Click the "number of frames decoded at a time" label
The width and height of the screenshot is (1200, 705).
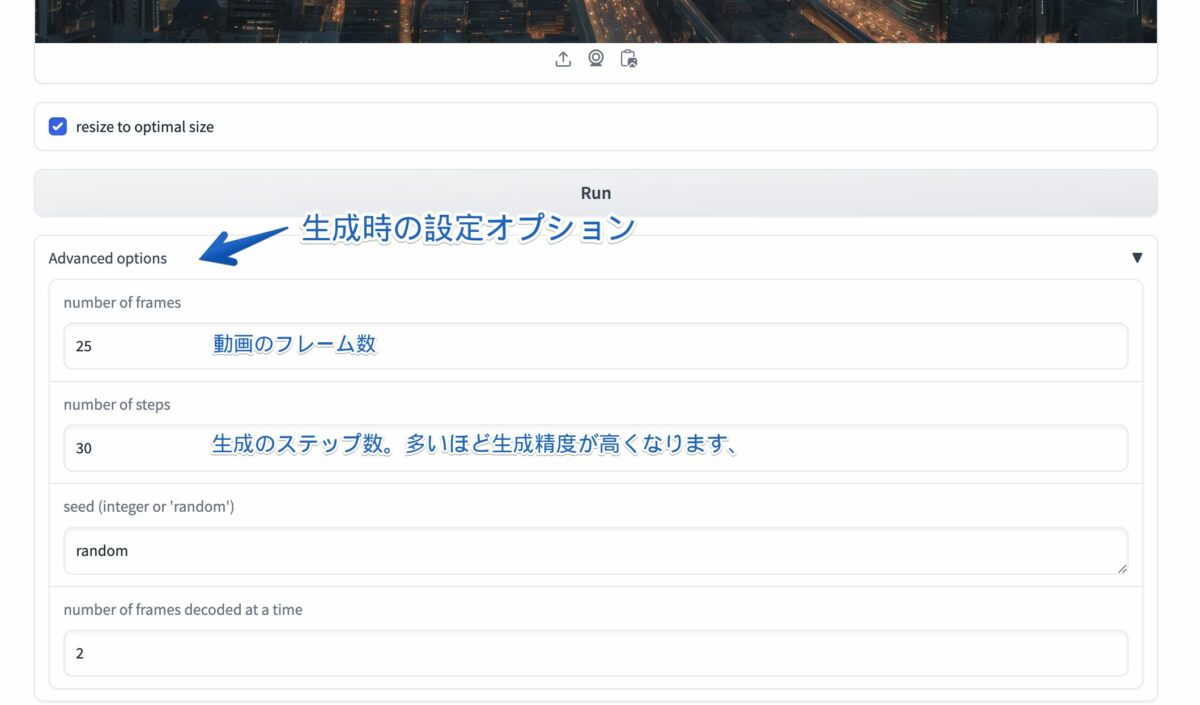(183, 609)
